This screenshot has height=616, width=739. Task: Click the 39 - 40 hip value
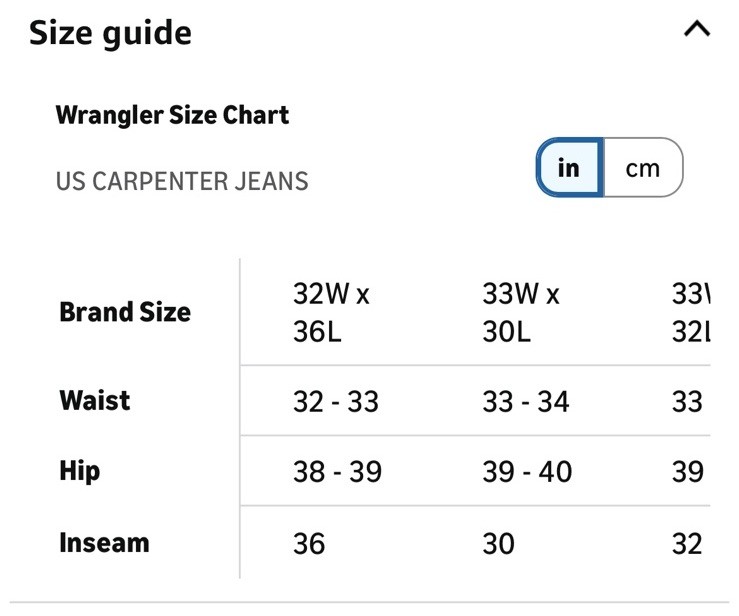(527, 472)
